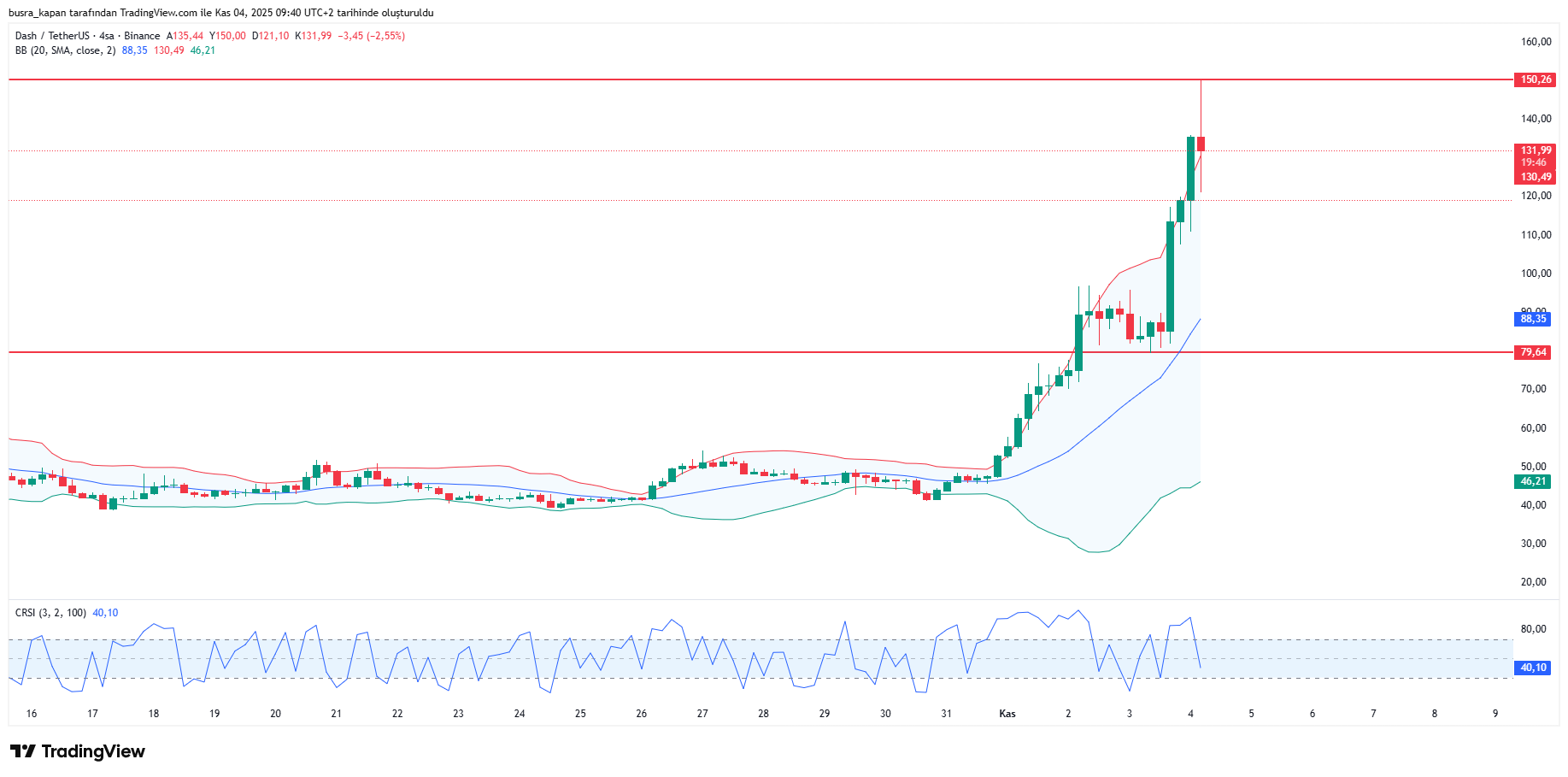Click the blue 88,35 Bollinger basis label
Viewport: 1568px width, 777px height.
pos(1533,319)
